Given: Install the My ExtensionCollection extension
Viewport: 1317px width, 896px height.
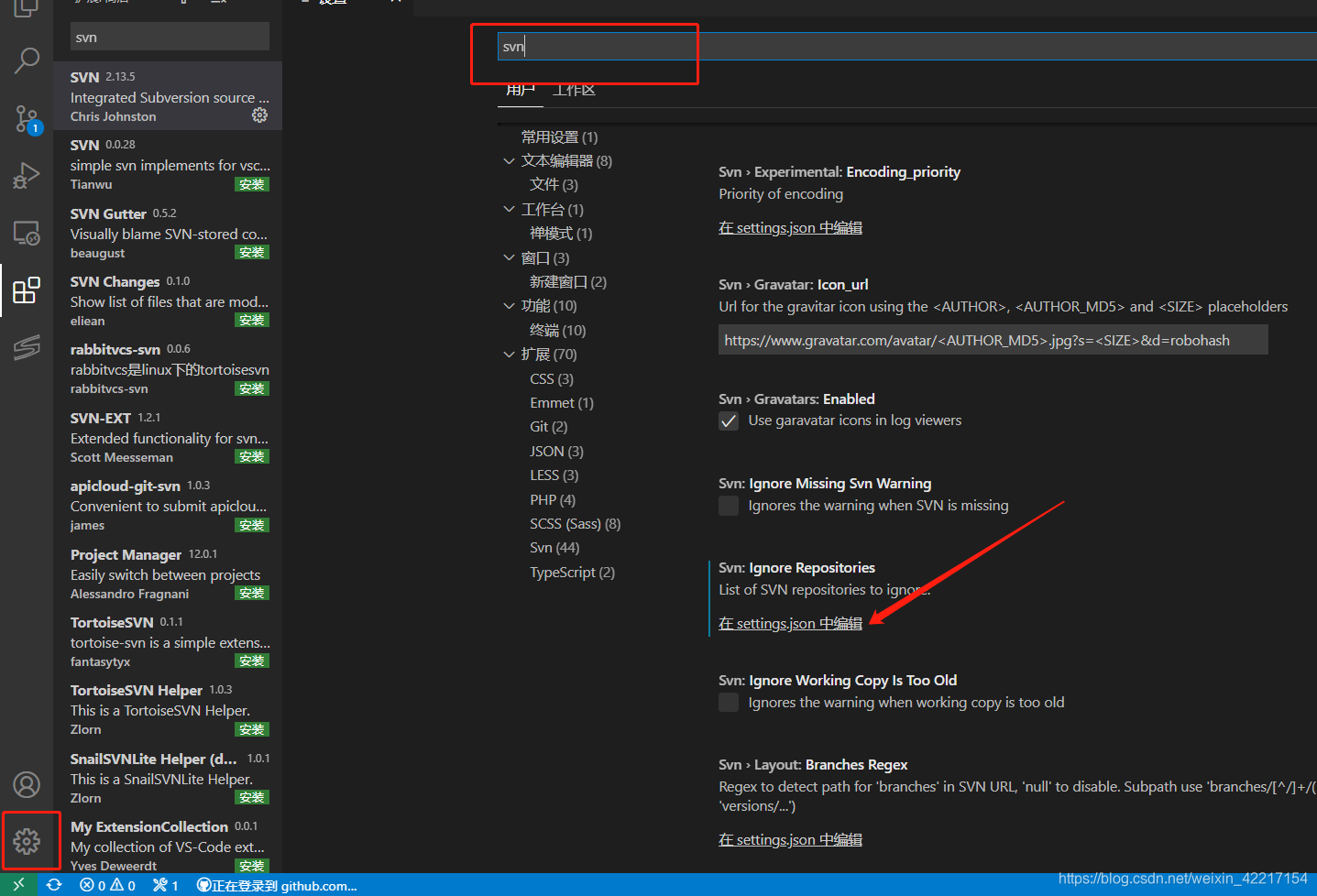Looking at the screenshot, I should point(252,866).
